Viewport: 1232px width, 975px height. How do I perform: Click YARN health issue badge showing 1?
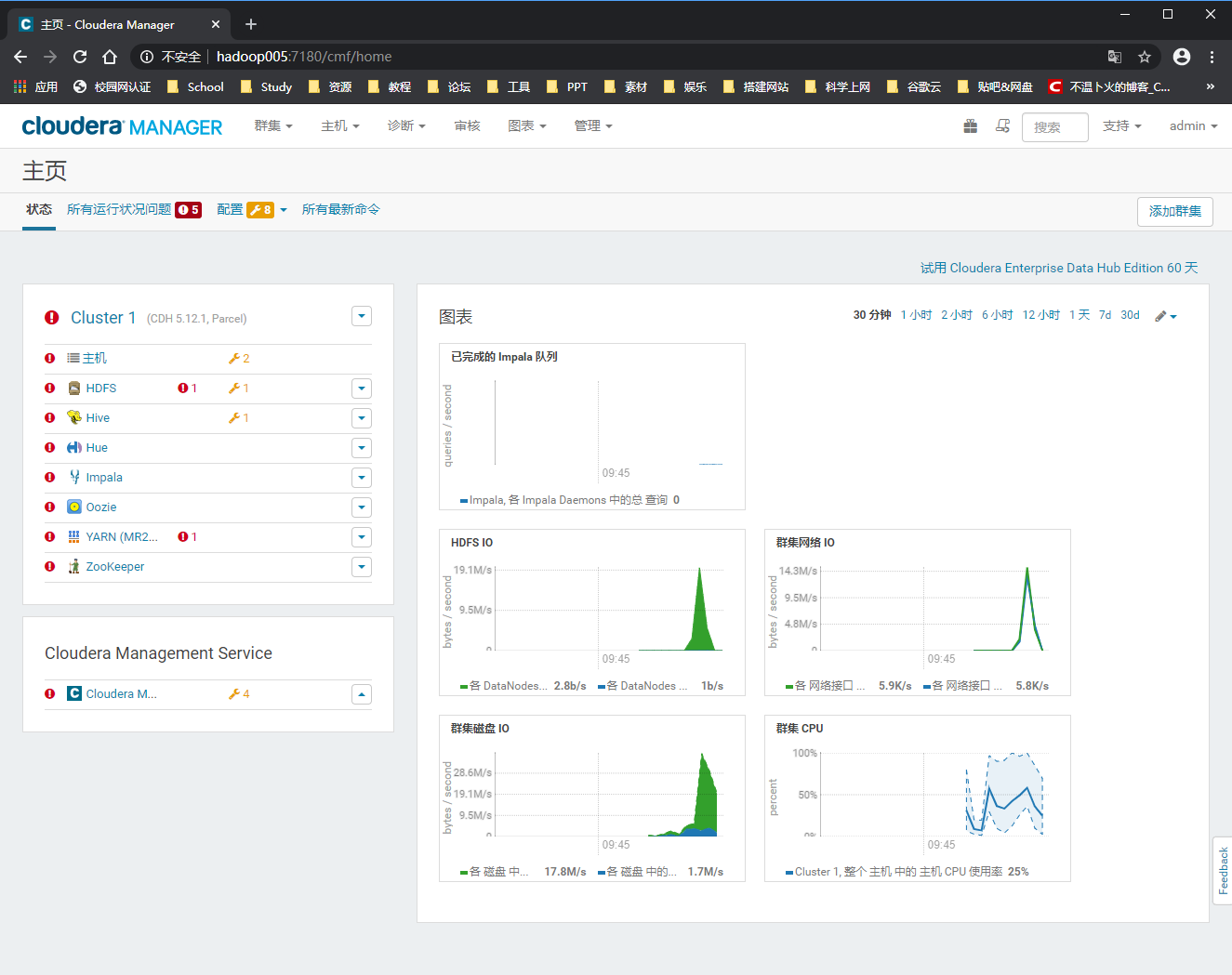(x=187, y=537)
